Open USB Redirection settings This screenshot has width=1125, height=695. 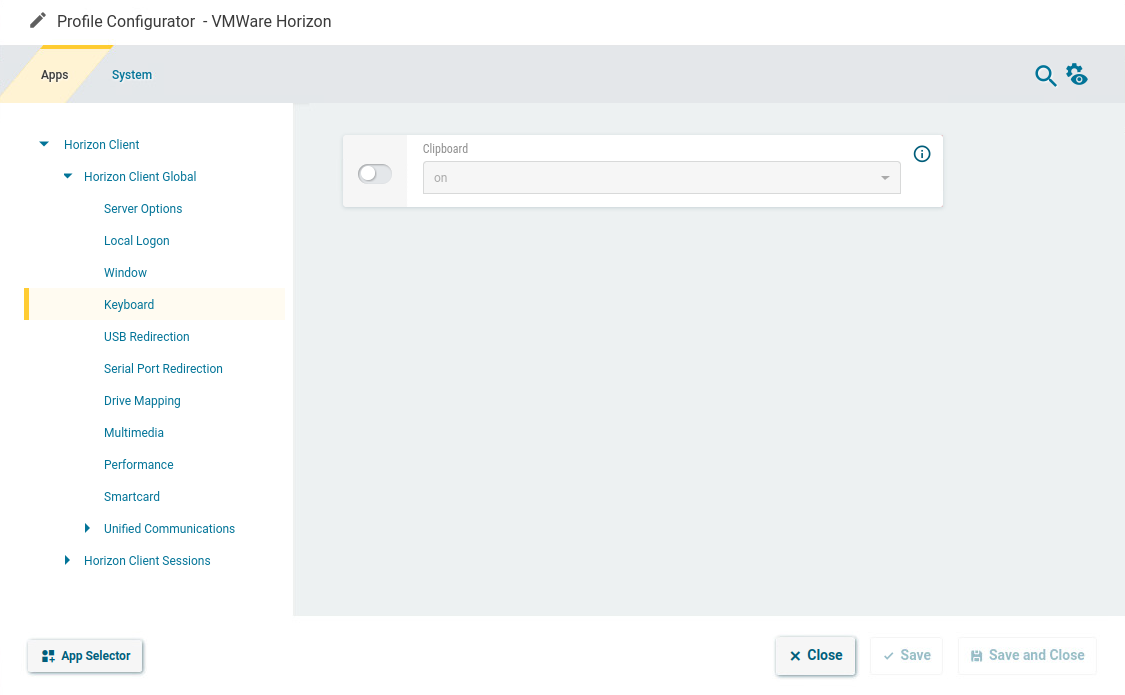(x=146, y=336)
